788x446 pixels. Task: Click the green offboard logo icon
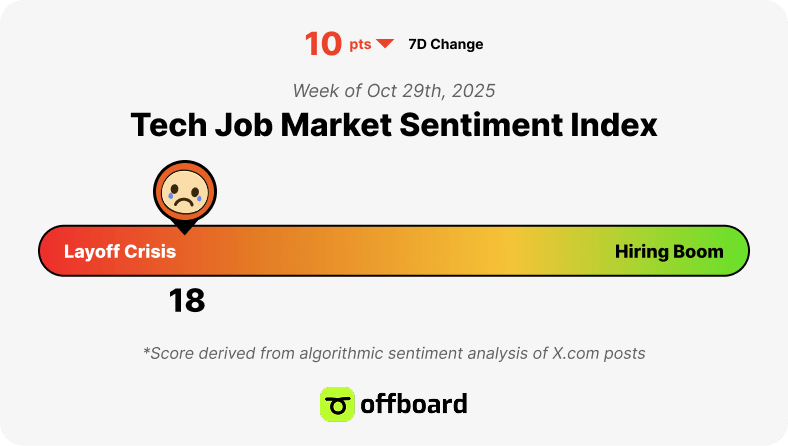(337, 404)
